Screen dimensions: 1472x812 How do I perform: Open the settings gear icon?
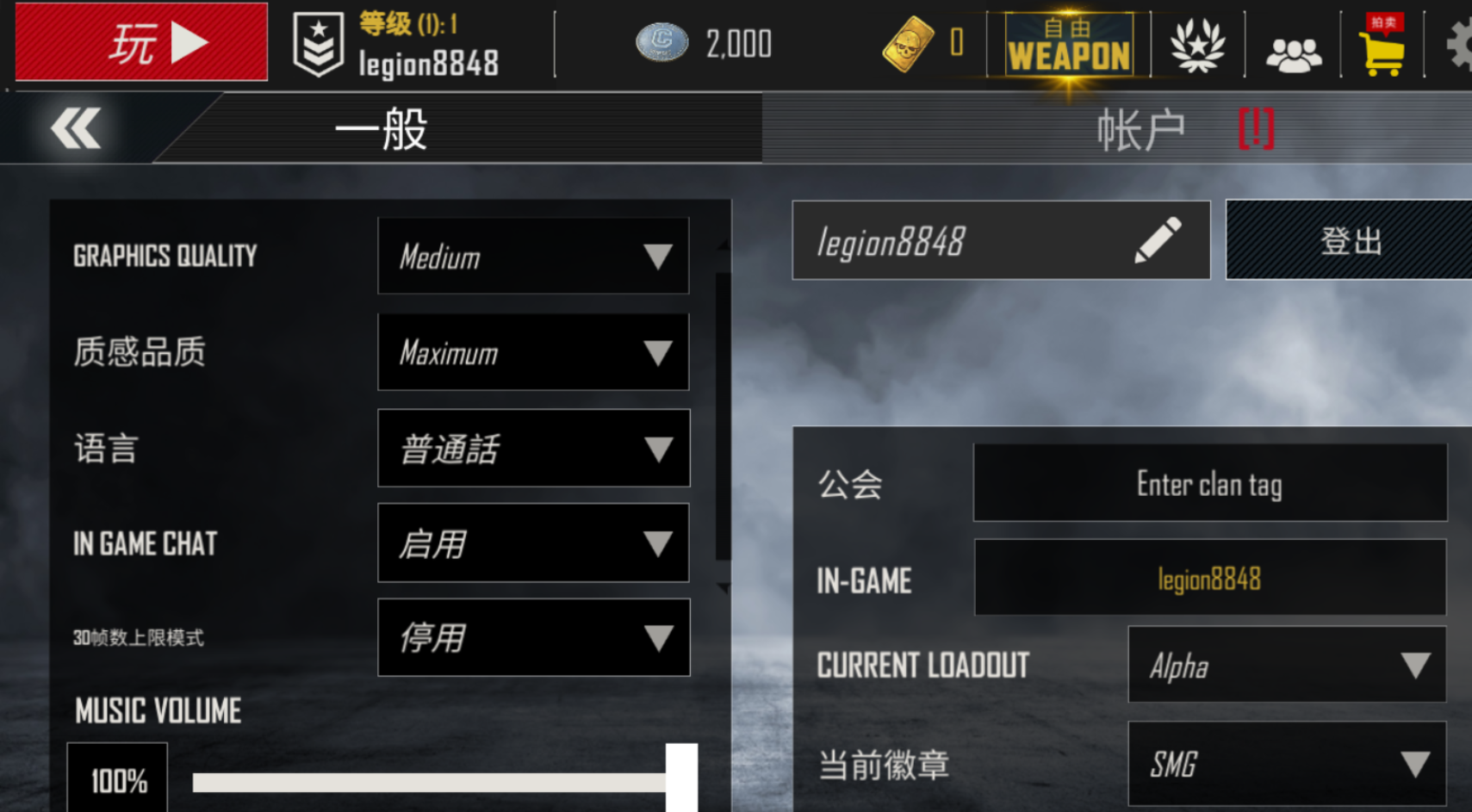click(x=1459, y=45)
